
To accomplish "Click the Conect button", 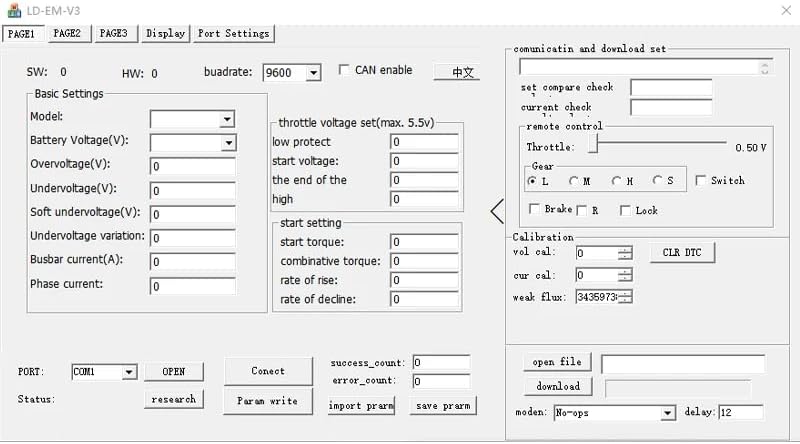I will [x=268, y=371].
